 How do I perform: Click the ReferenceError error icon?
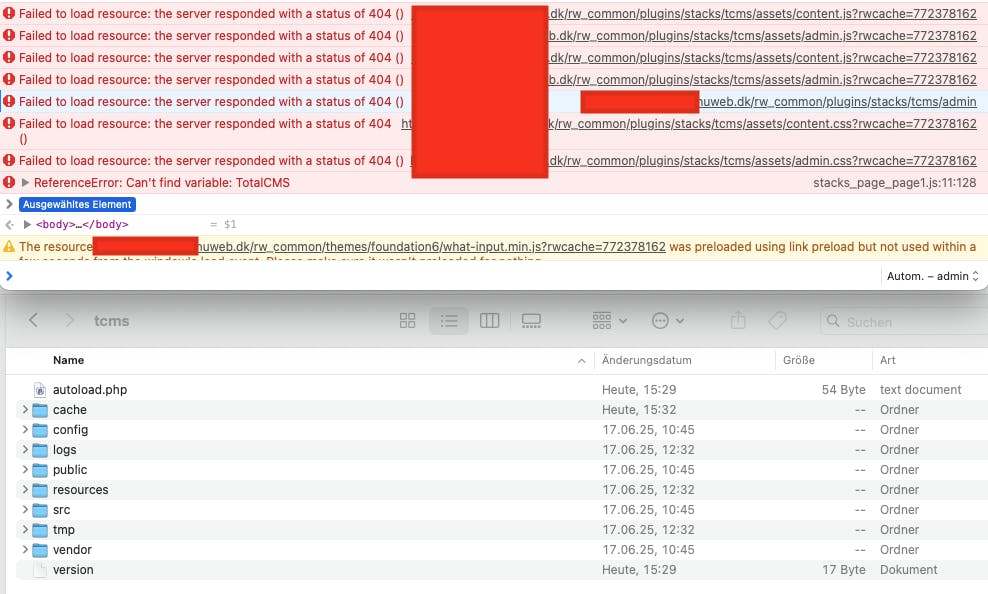click(x=9, y=183)
